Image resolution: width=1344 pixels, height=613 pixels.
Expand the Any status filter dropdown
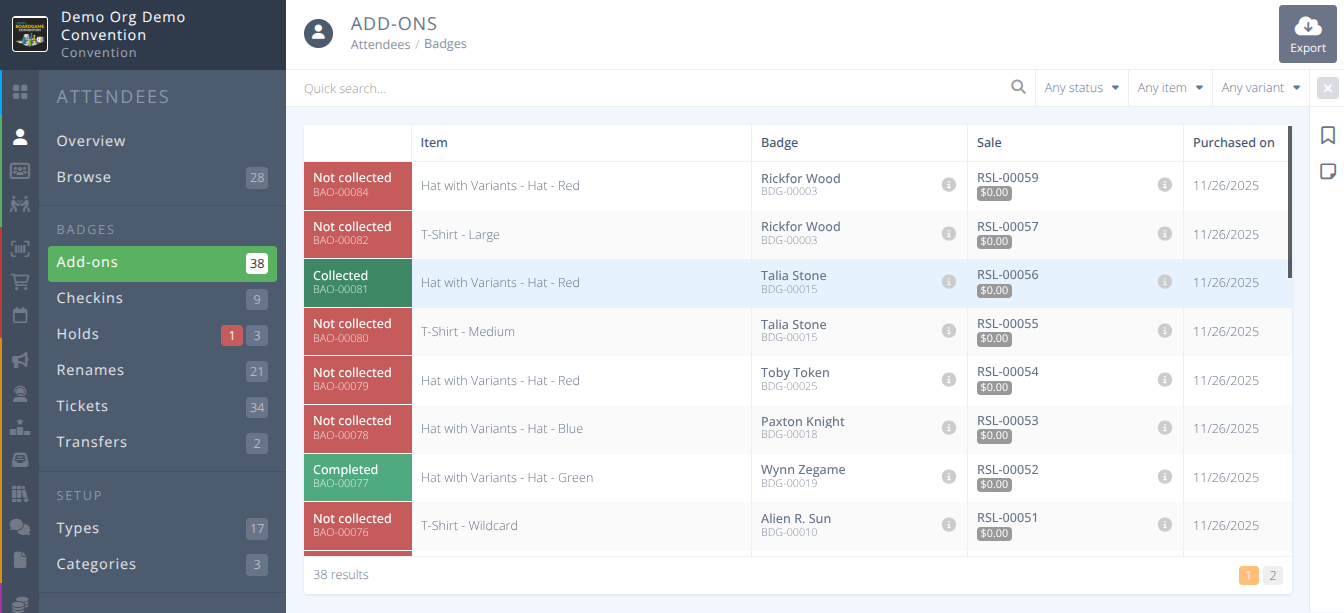1081,88
